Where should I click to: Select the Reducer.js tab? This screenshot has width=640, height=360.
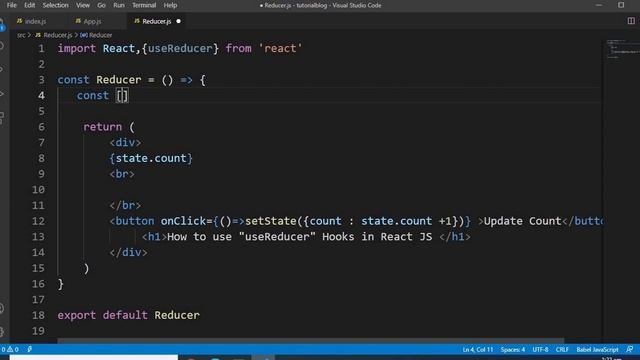coord(157,21)
